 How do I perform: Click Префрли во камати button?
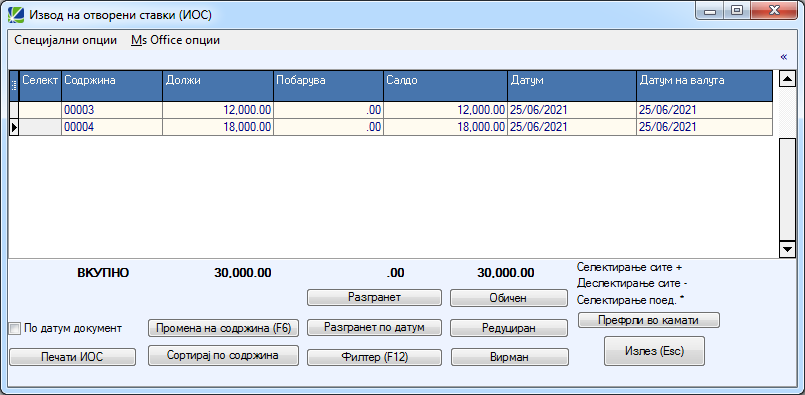(x=649, y=319)
